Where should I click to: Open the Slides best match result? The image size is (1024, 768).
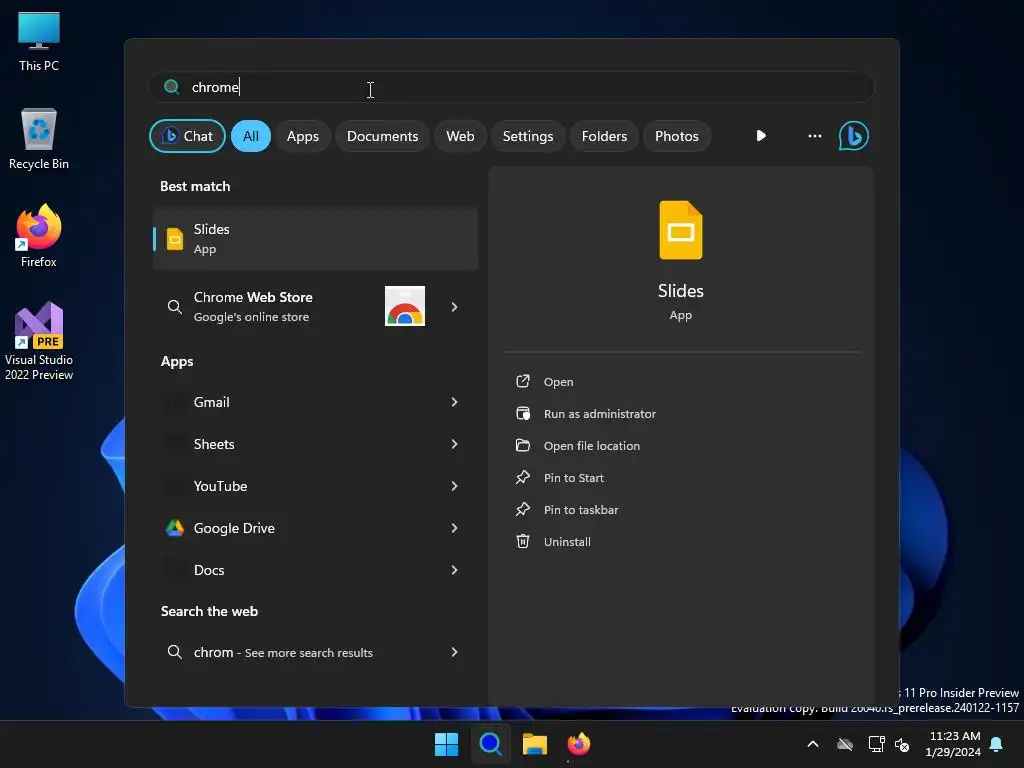[315, 239]
